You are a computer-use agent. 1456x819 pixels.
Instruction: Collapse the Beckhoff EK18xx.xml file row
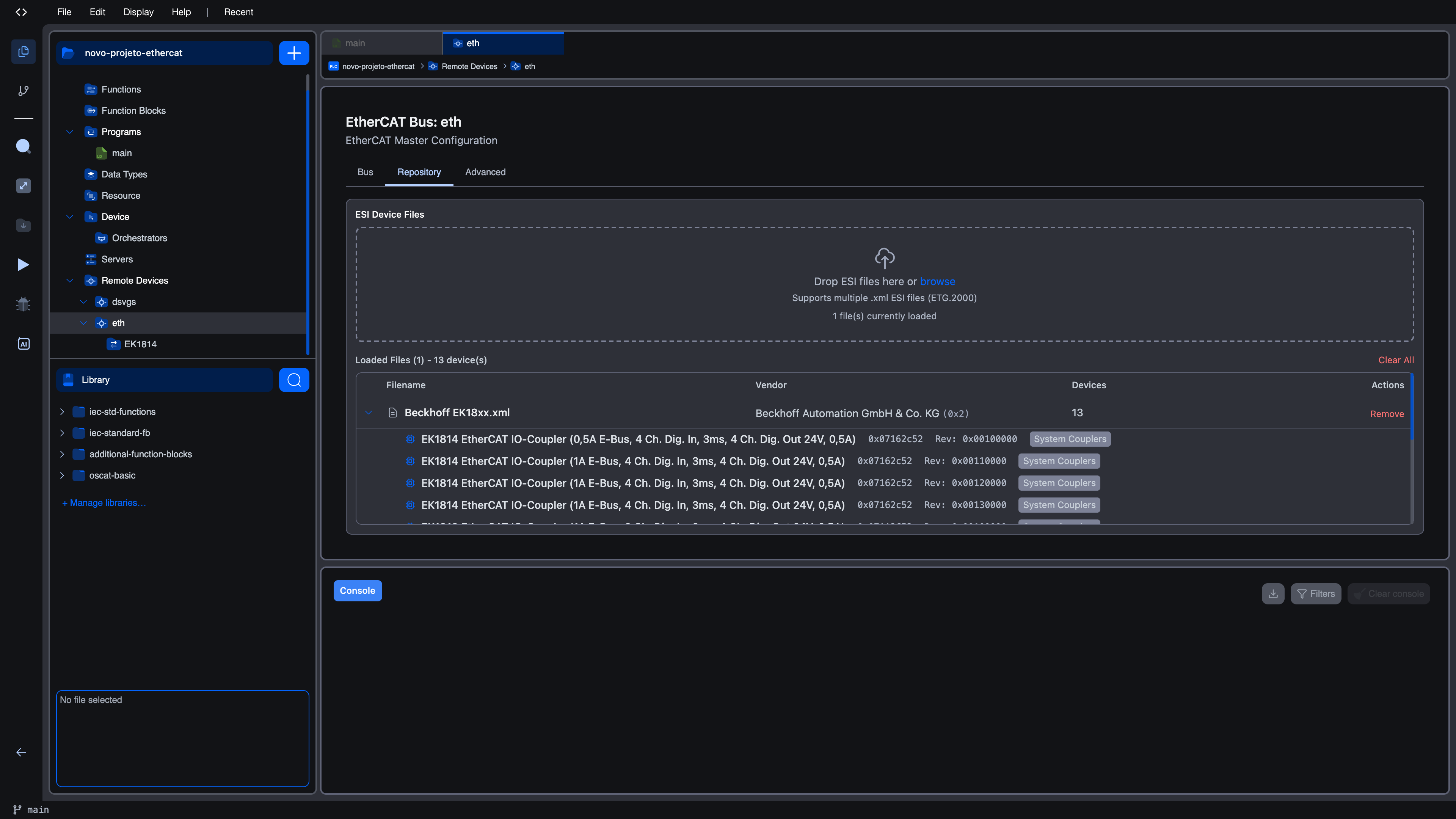pyautogui.click(x=369, y=413)
